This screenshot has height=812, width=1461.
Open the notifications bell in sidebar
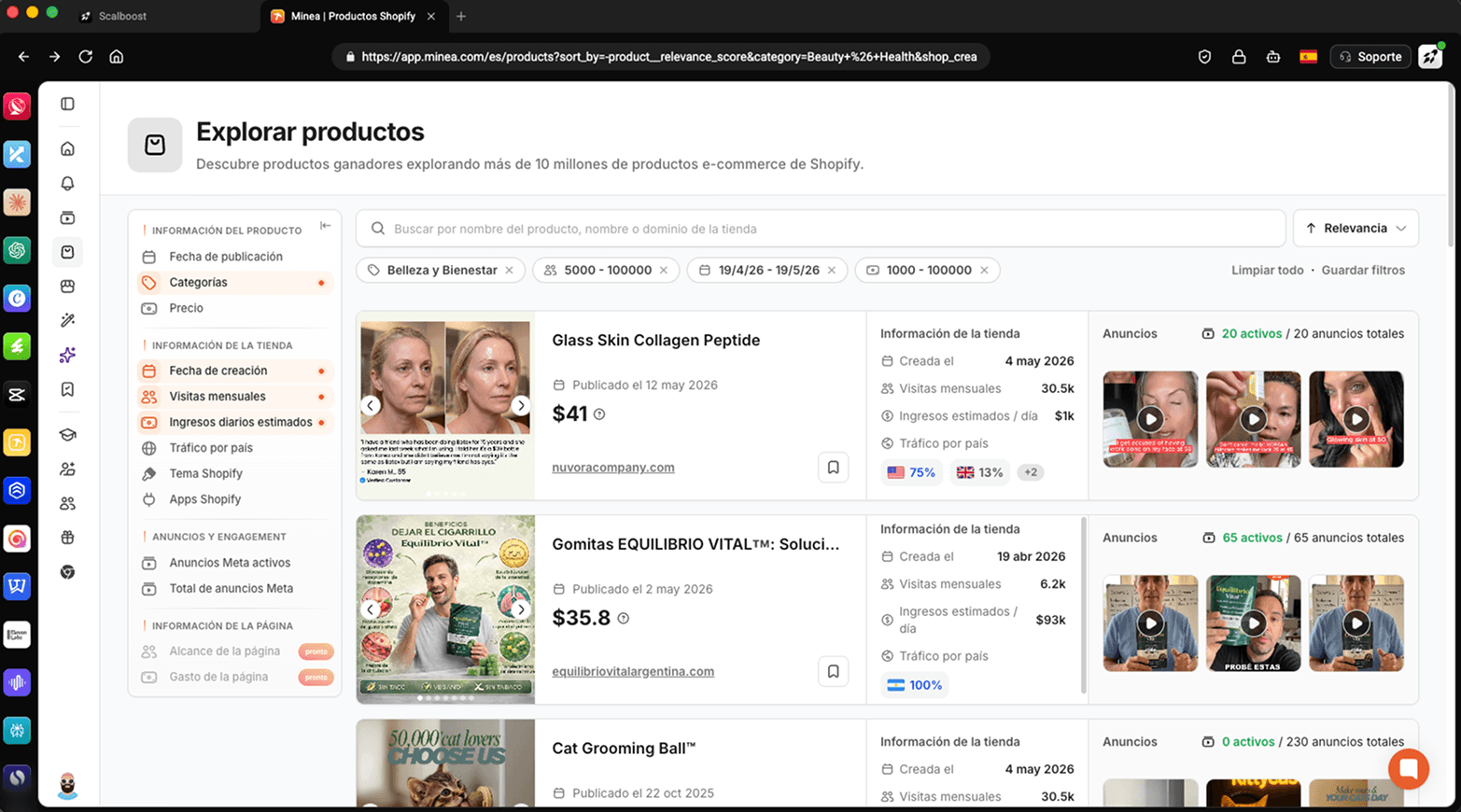[x=67, y=183]
